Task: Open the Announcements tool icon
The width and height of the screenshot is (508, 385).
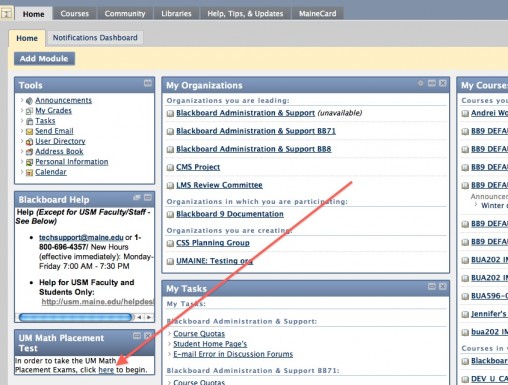Action: (29, 101)
